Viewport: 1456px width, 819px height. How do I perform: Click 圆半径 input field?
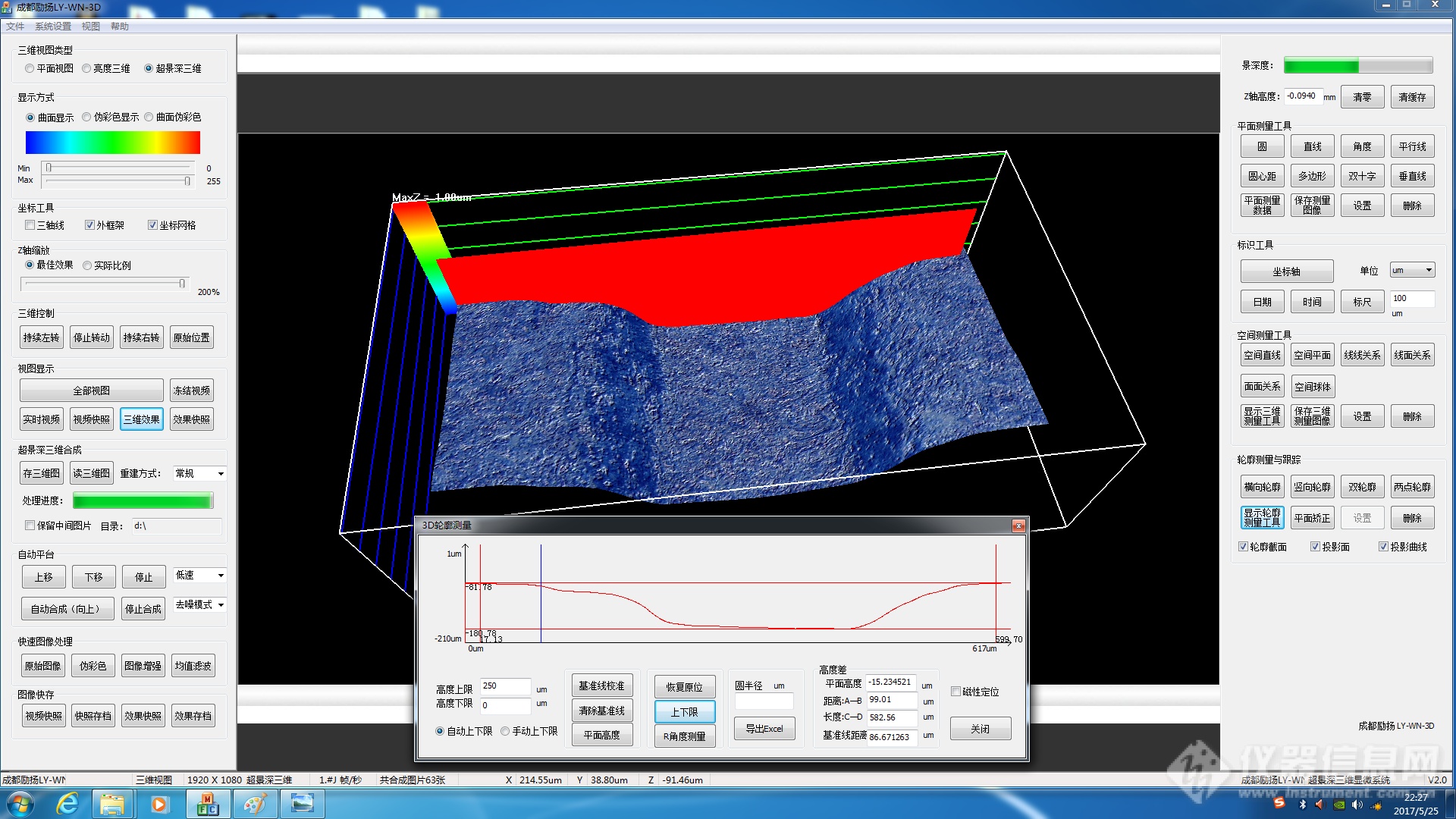[764, 701]
